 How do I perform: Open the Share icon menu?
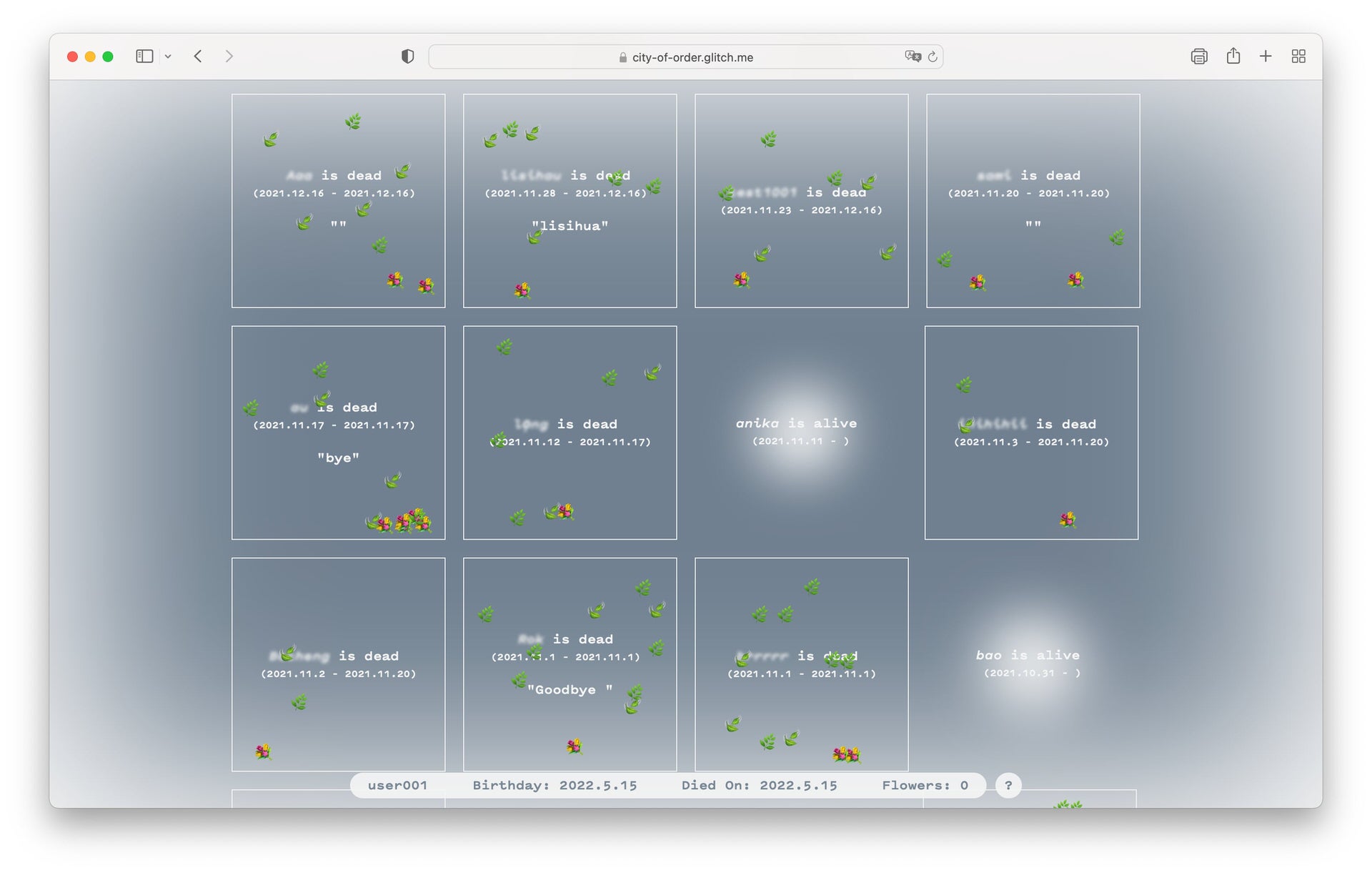[1233, 56]
